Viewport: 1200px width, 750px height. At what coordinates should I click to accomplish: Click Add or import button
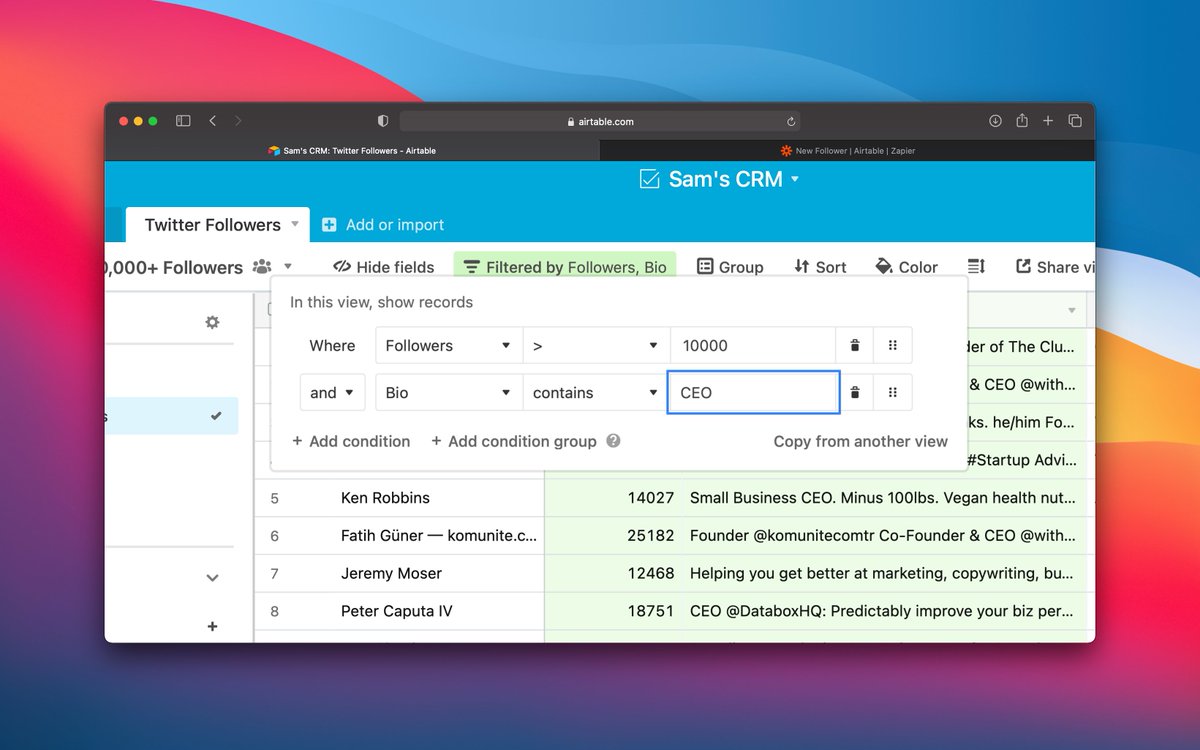(x=383, y=225)
